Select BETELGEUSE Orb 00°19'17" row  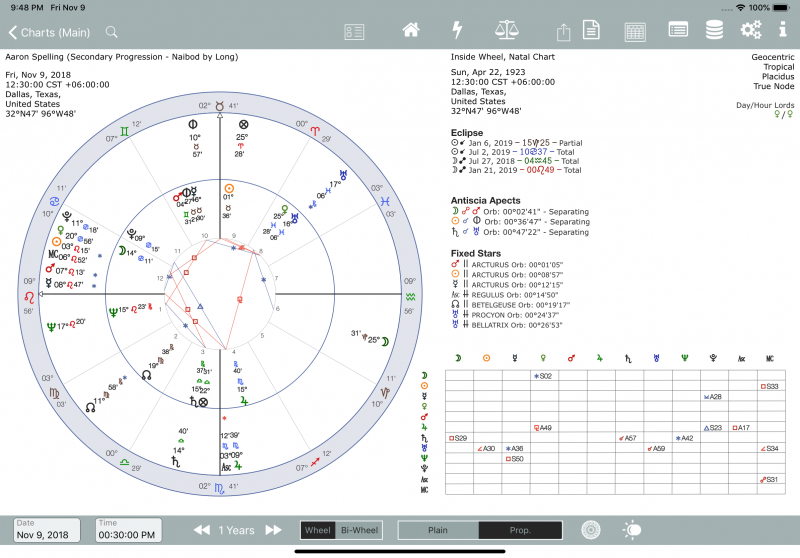pos(511,305)
